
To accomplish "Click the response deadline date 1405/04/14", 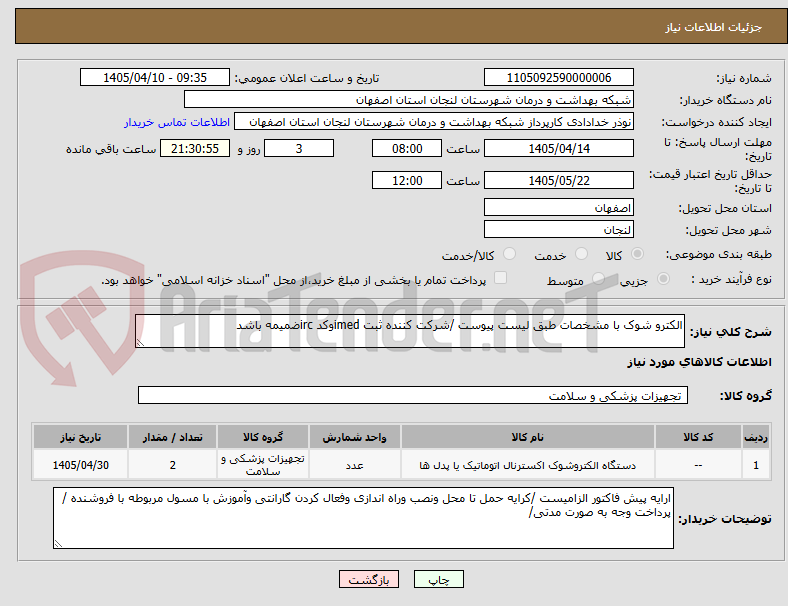I will [558, 148].
